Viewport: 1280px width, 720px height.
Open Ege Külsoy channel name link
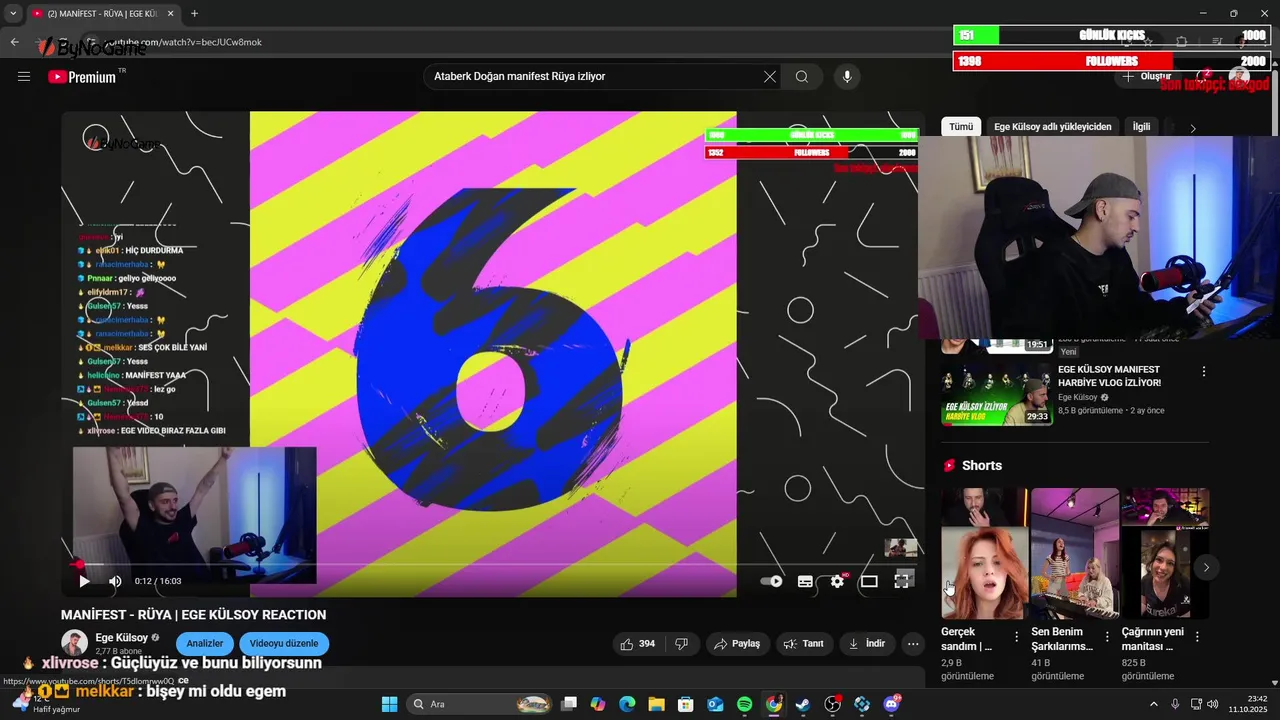pyautogui.click(x=121, y=637)
